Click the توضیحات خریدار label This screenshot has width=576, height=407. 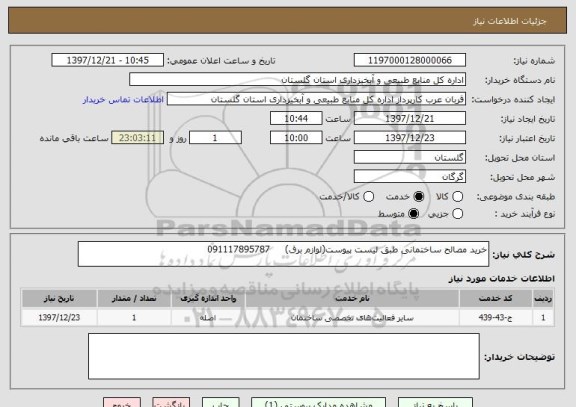519,357
